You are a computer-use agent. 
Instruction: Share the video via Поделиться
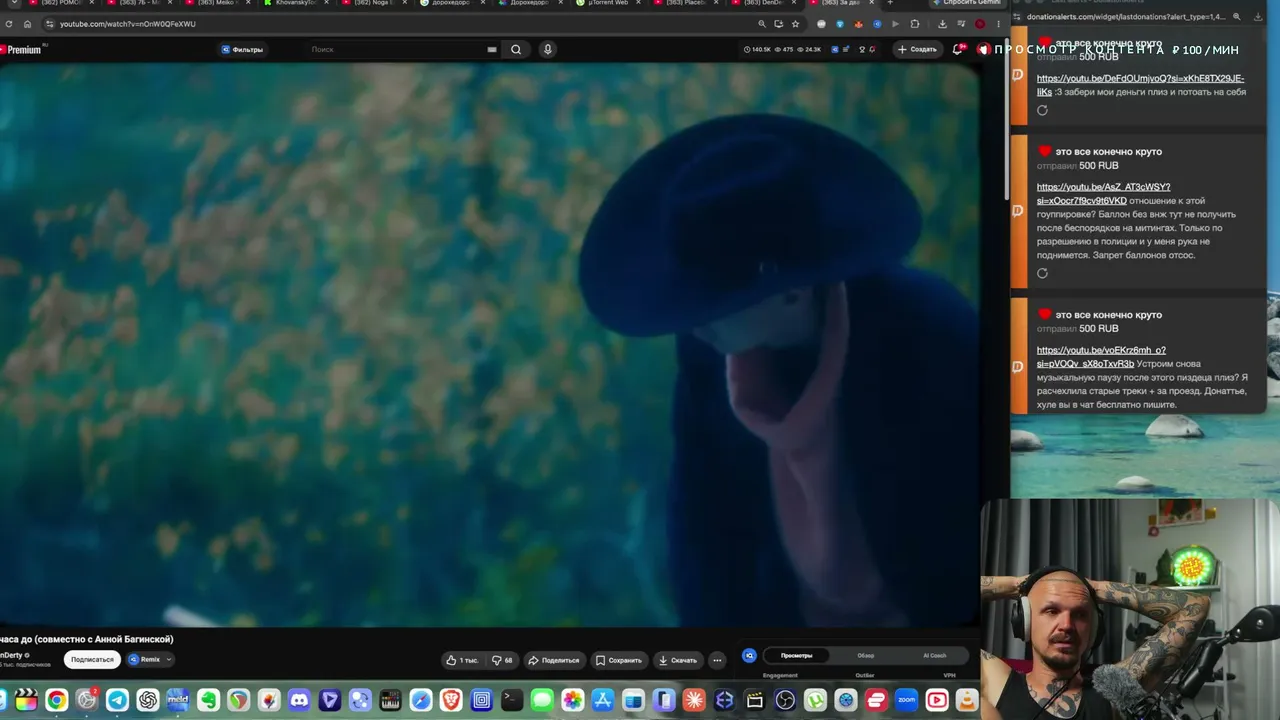pyautogui.click(x=554, y=660)
